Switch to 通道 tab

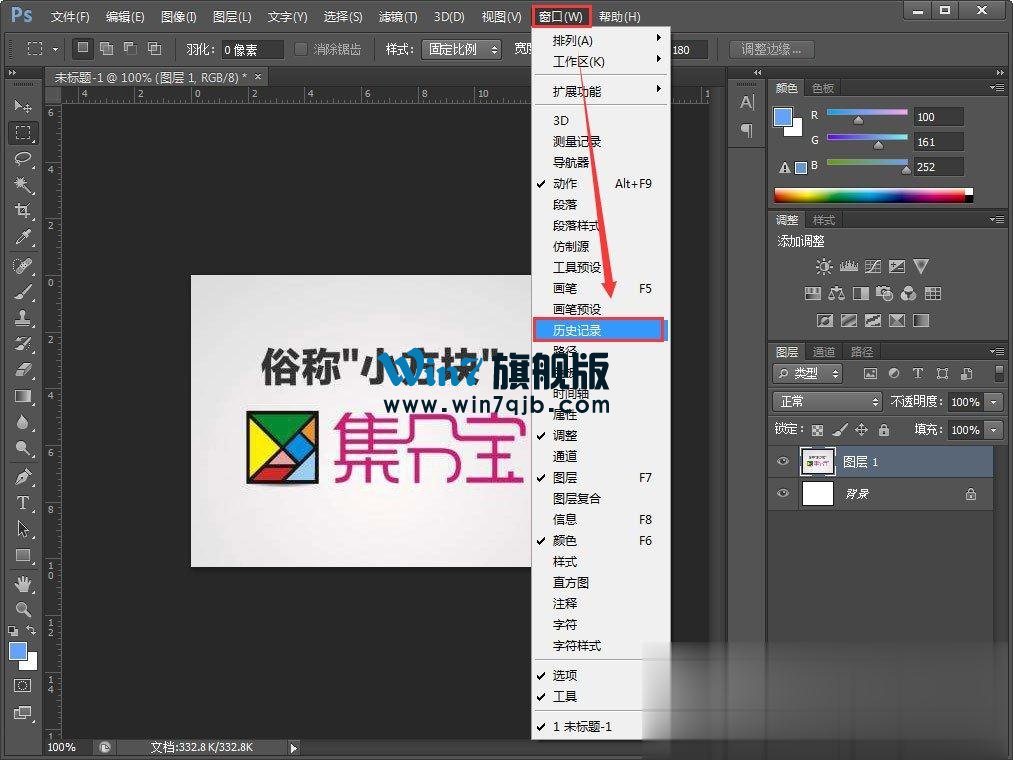[824, 352]
